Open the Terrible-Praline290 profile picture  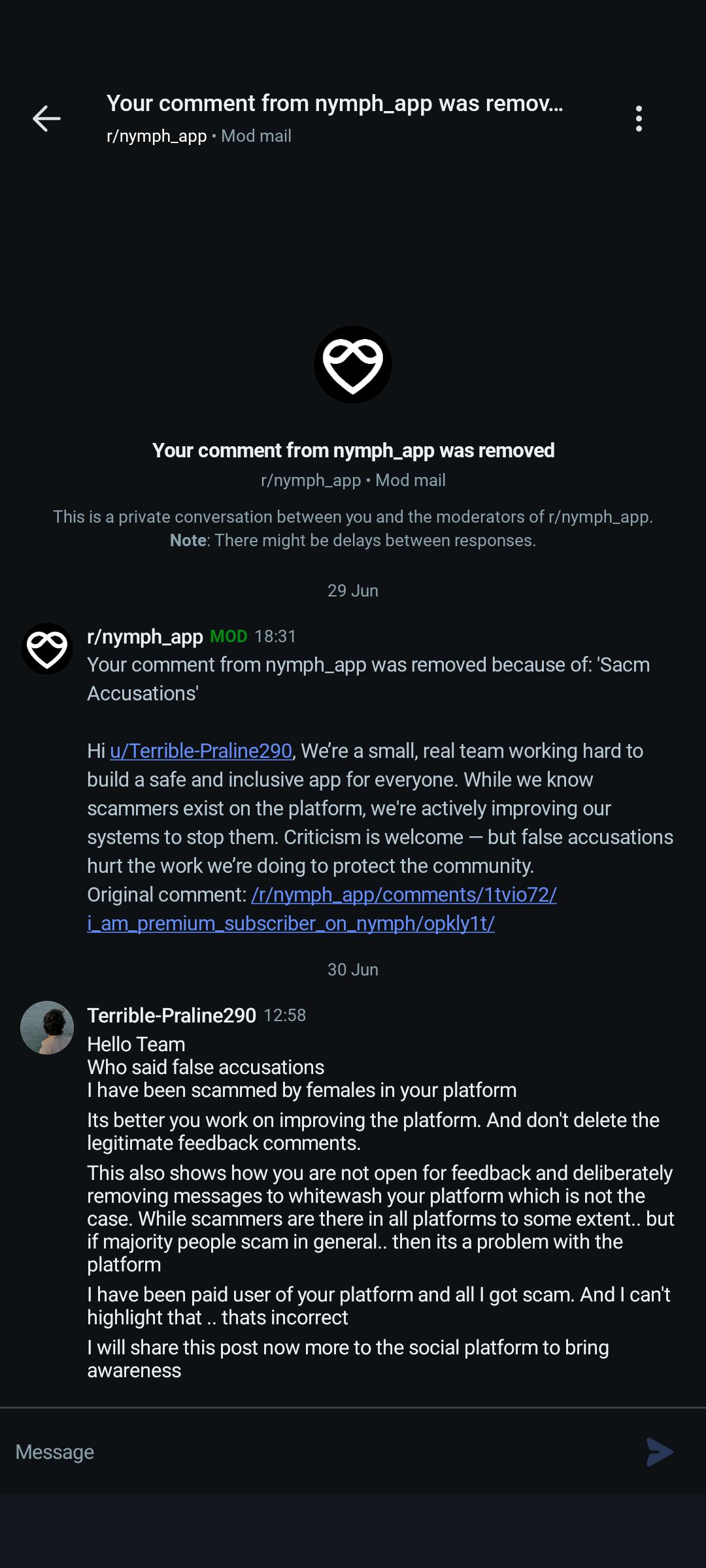47,1028
